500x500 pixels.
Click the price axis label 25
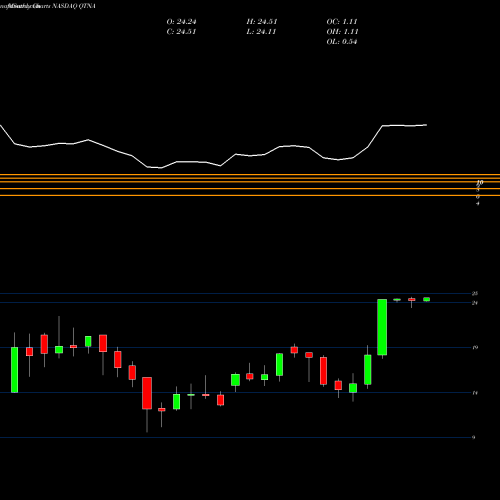[475, 294]
